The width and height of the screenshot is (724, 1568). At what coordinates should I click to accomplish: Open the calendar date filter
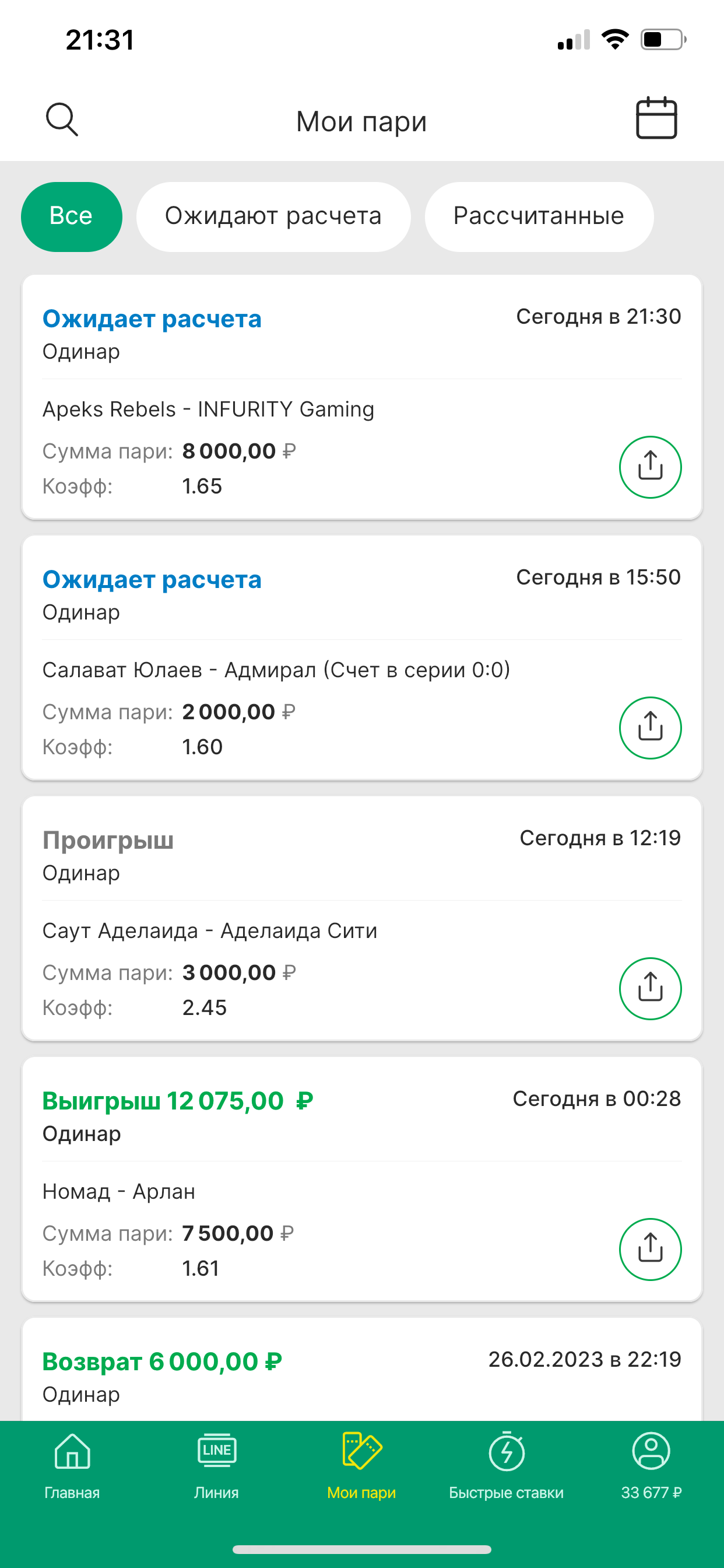click(656, 118)
